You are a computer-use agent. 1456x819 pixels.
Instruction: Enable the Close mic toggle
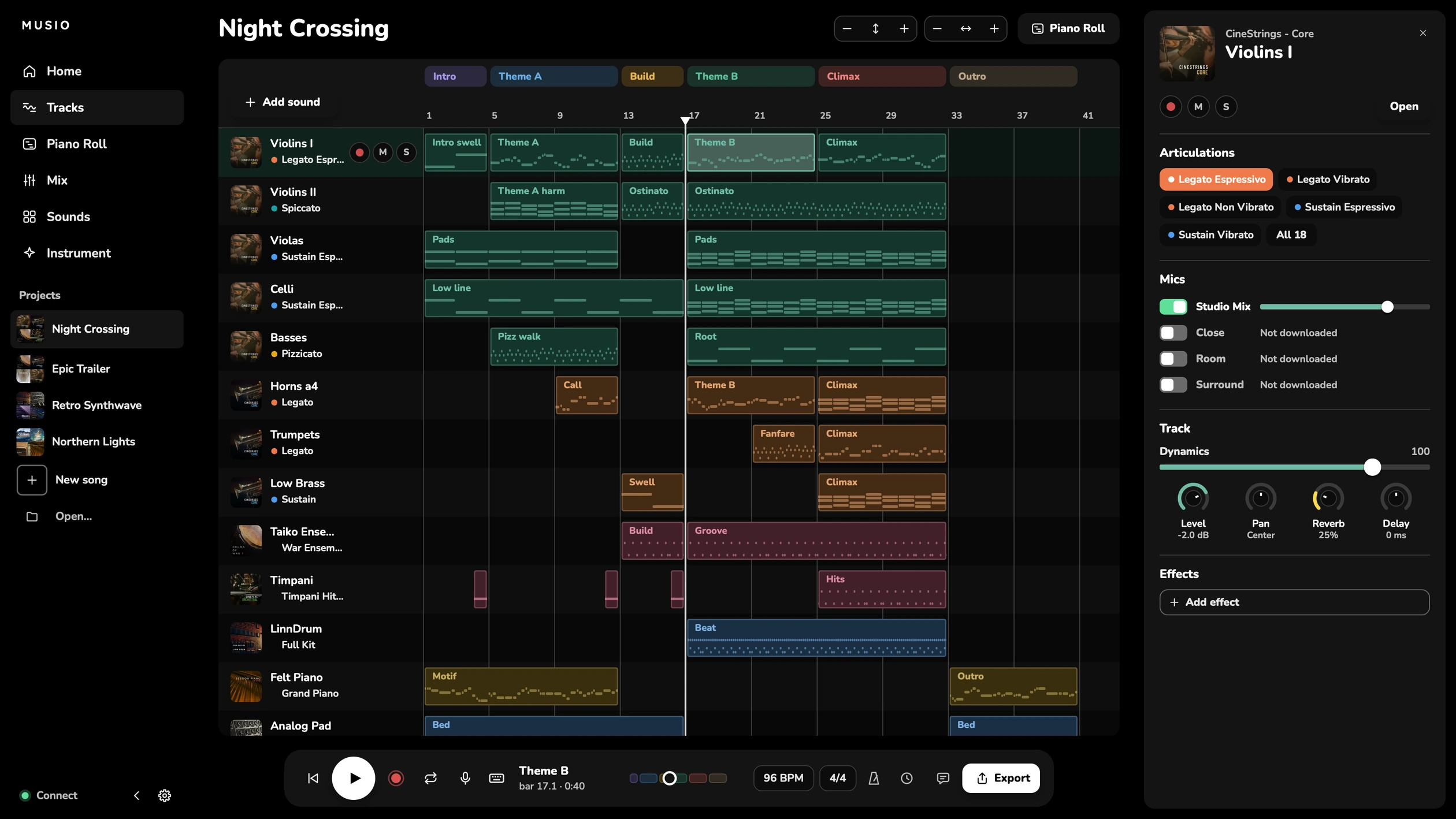pyautogui.click(x=1173, y=333)
